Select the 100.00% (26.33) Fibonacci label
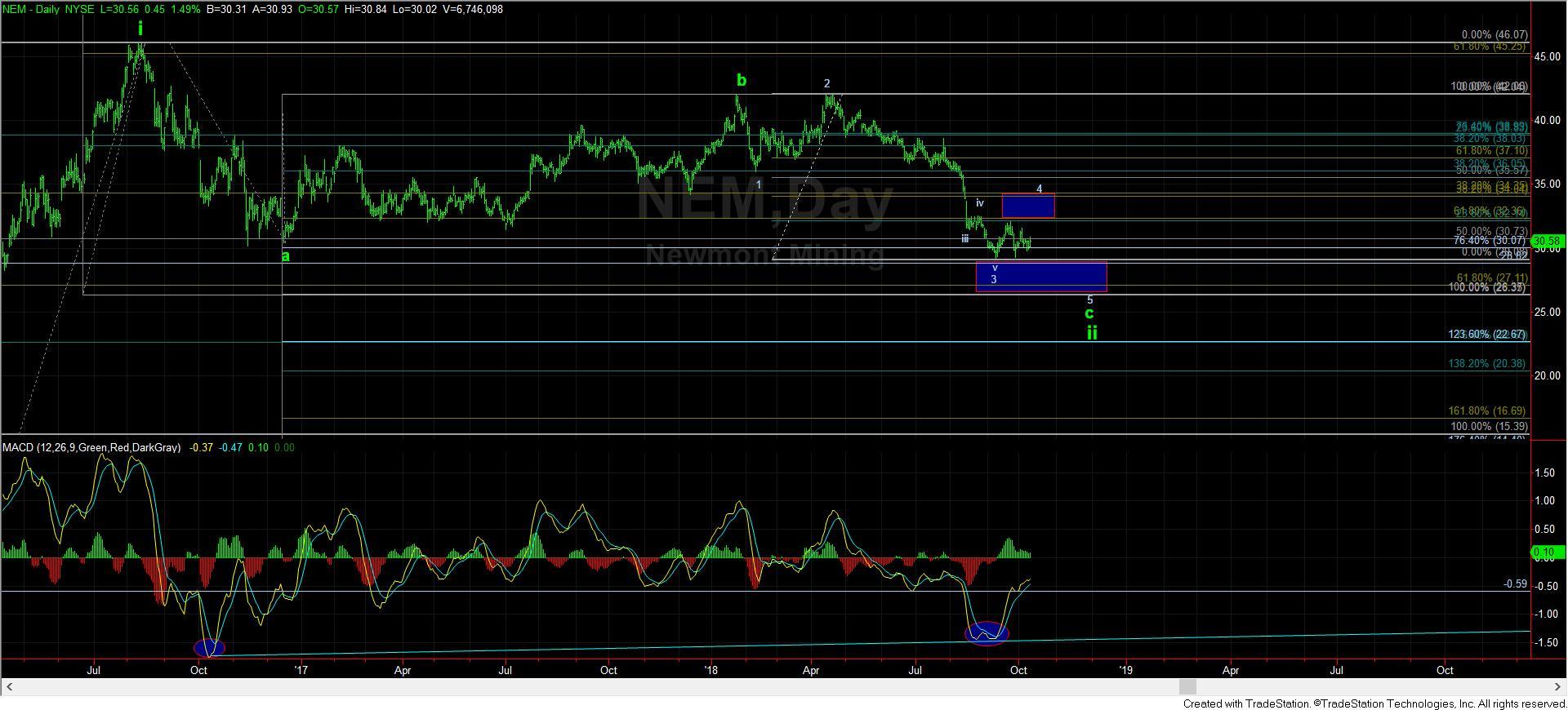Image resolution: width=1568 pixels, height=710 pixels. pyautogui.click(x=1487, y=287)
